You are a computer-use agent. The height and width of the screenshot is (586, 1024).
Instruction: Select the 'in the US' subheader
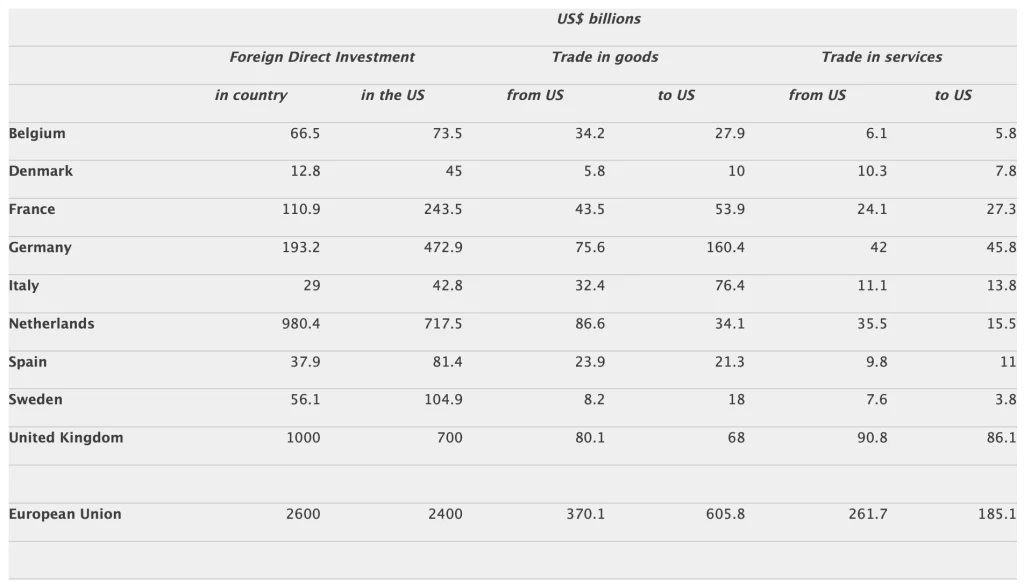[393, 95]
